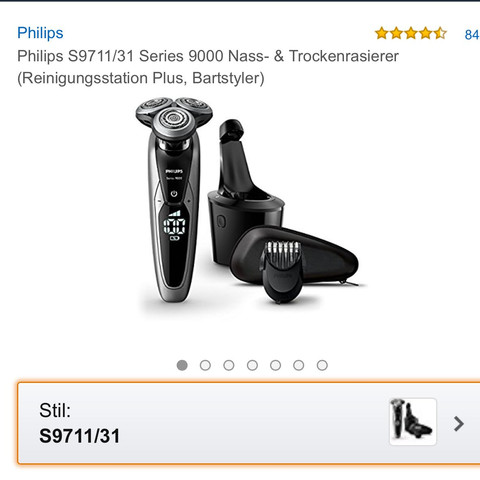Click the star rating icons
Screen dimensions: 480x480
coord(411,33)
